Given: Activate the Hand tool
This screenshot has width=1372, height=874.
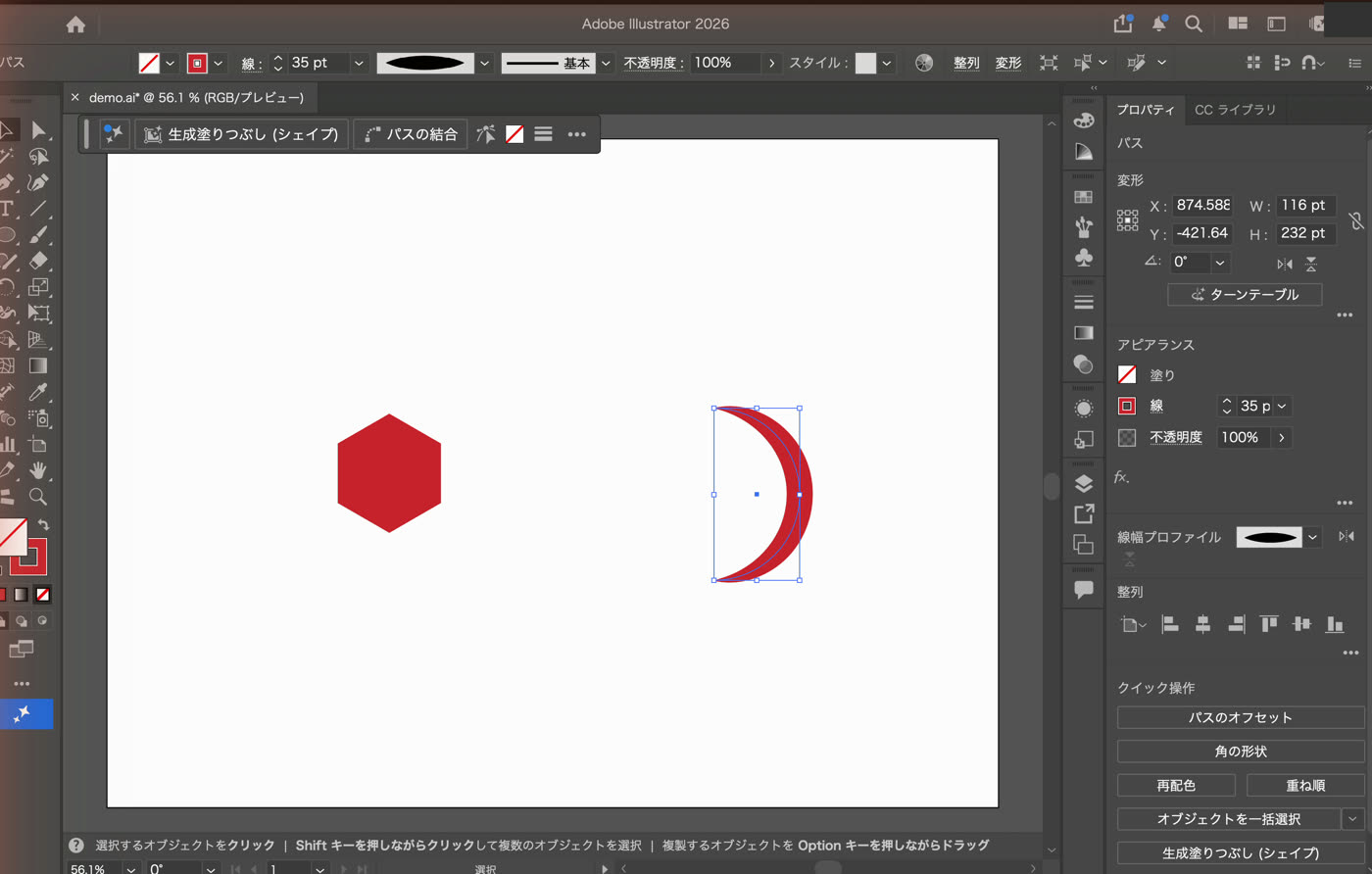Looking at the screenshot, I should click(38, 470).
